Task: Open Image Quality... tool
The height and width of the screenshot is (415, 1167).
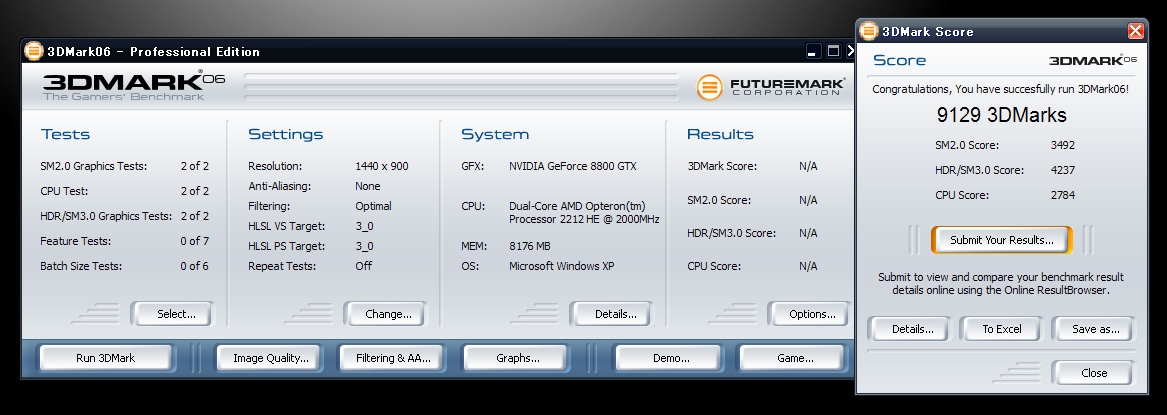Action: pyautogui.click(x=268, y=358)
